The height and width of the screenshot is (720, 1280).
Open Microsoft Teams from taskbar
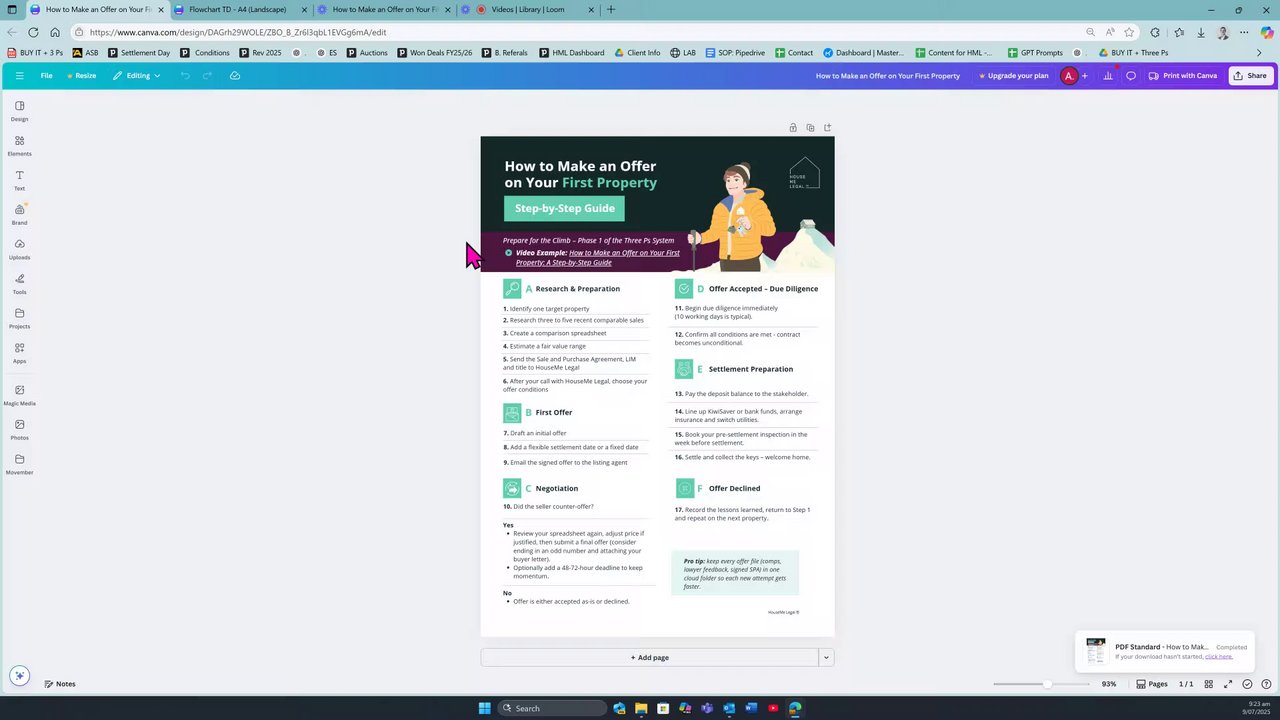coord(707,708)
